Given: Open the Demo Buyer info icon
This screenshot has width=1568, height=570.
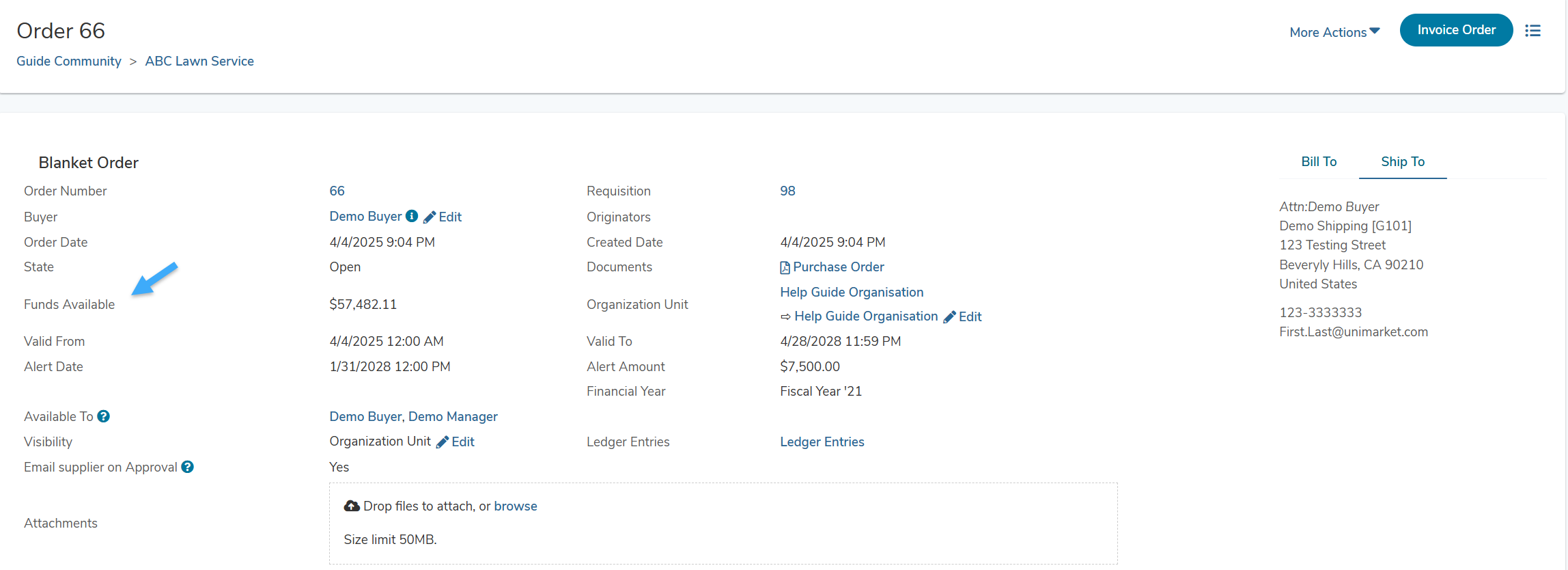Looking at the screenshot, I should 412,216.
